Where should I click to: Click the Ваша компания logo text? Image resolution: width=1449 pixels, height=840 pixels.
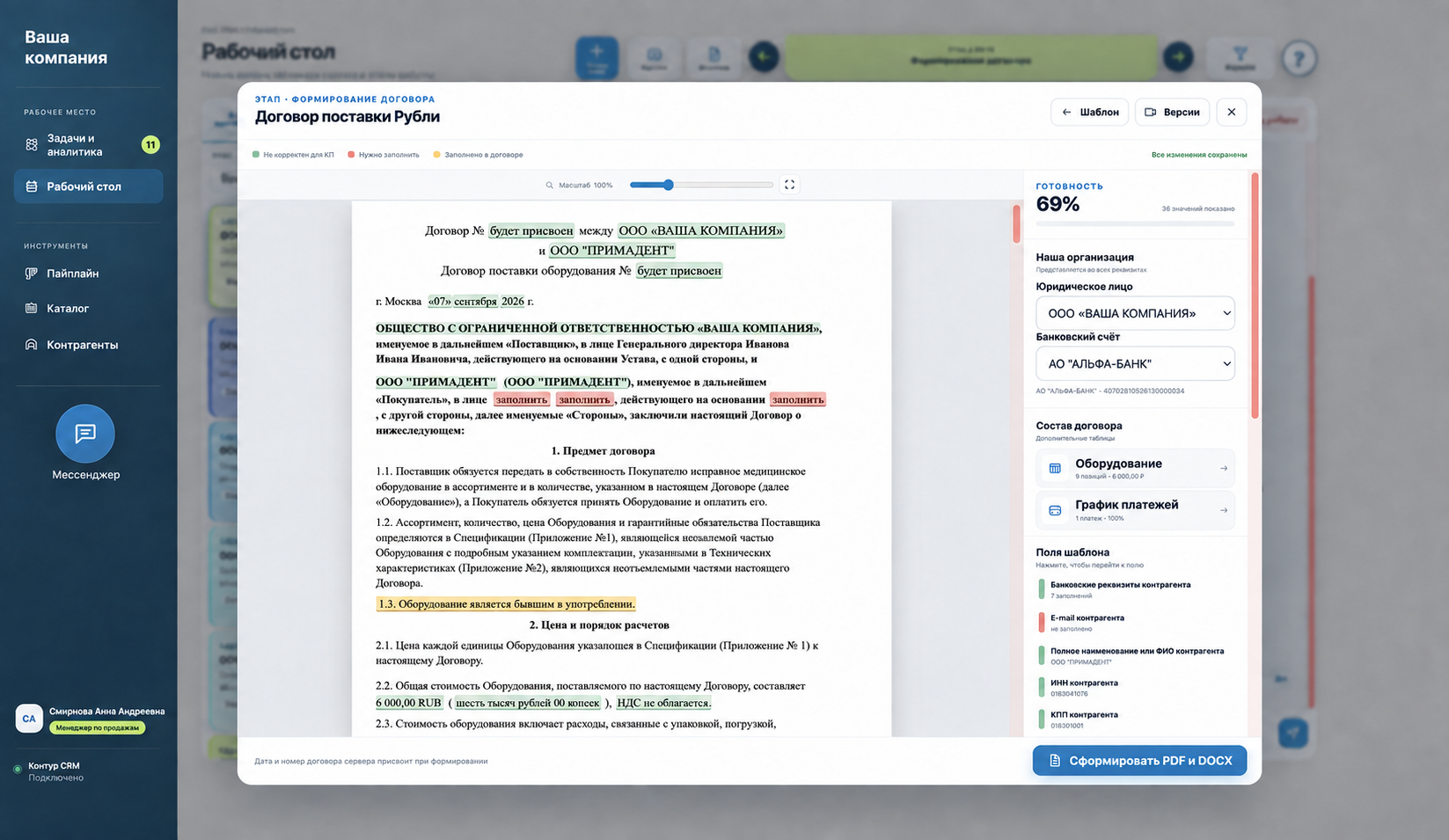[x=66, y=47]
